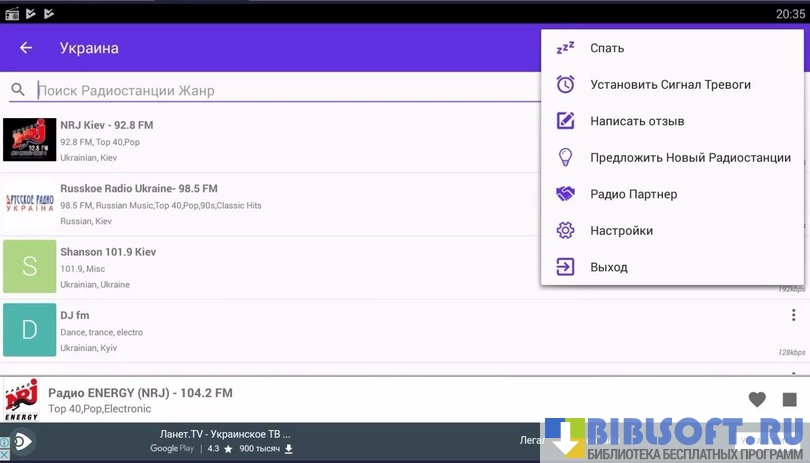Screen dimensions: 810x463
Task: Select Выход to exit app
Action: click(609, 267)
